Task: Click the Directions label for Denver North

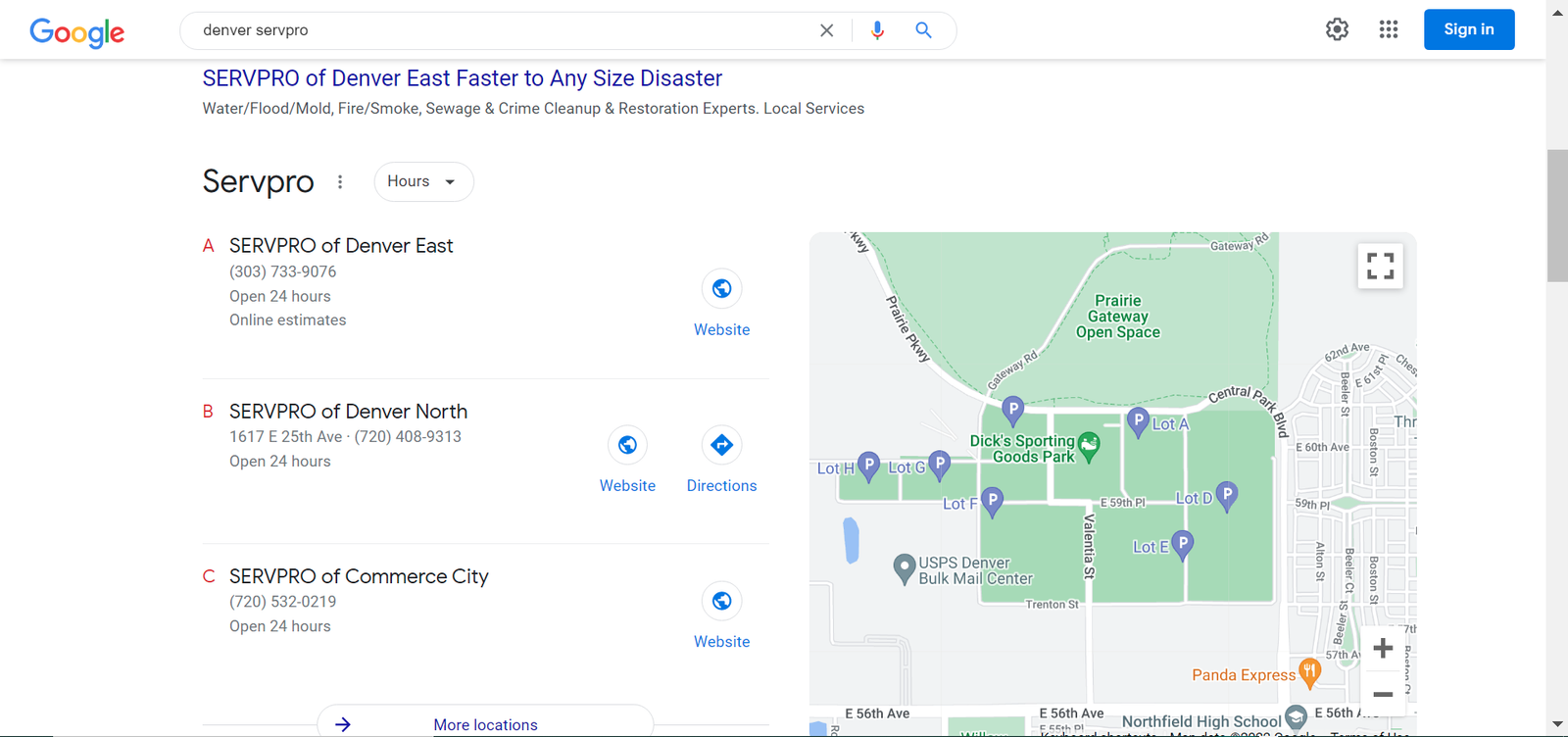Action: (722, 486)
